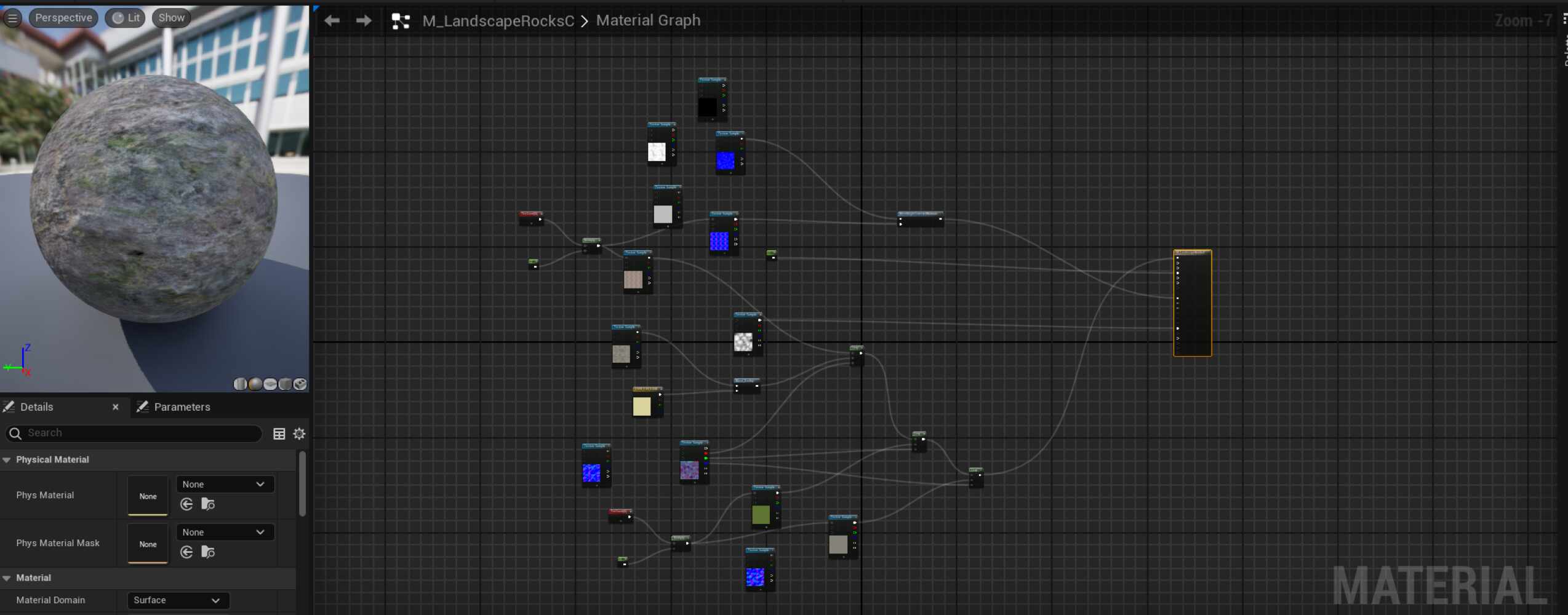Open the material graph node overview icon
The height and width of the screenshot is (615, 1568).
pos(401,20)
